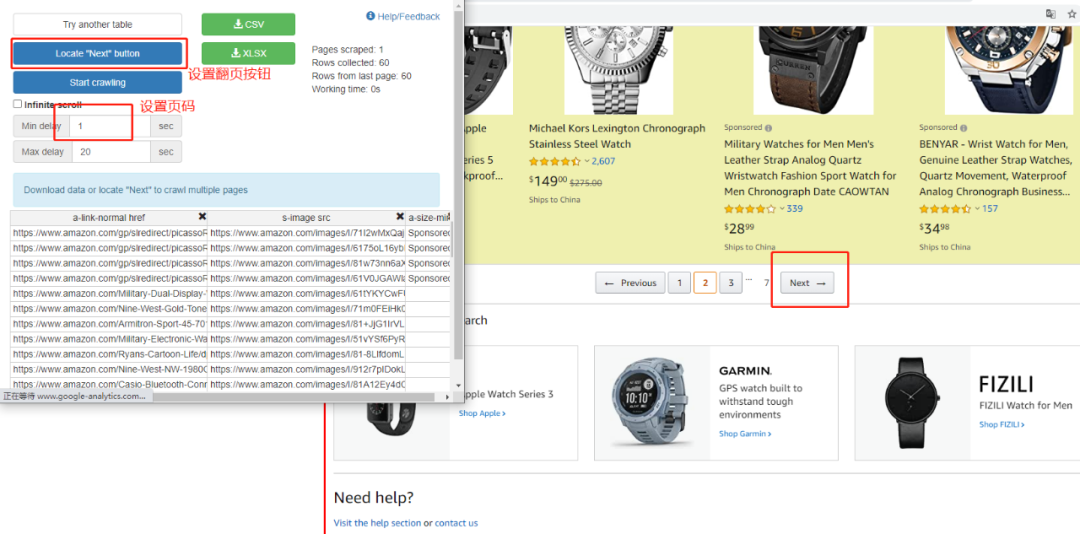Open rating dropdown next to 339 reviews
Image resolution: width=1080 pixels, height=534 pixels.
782,209
